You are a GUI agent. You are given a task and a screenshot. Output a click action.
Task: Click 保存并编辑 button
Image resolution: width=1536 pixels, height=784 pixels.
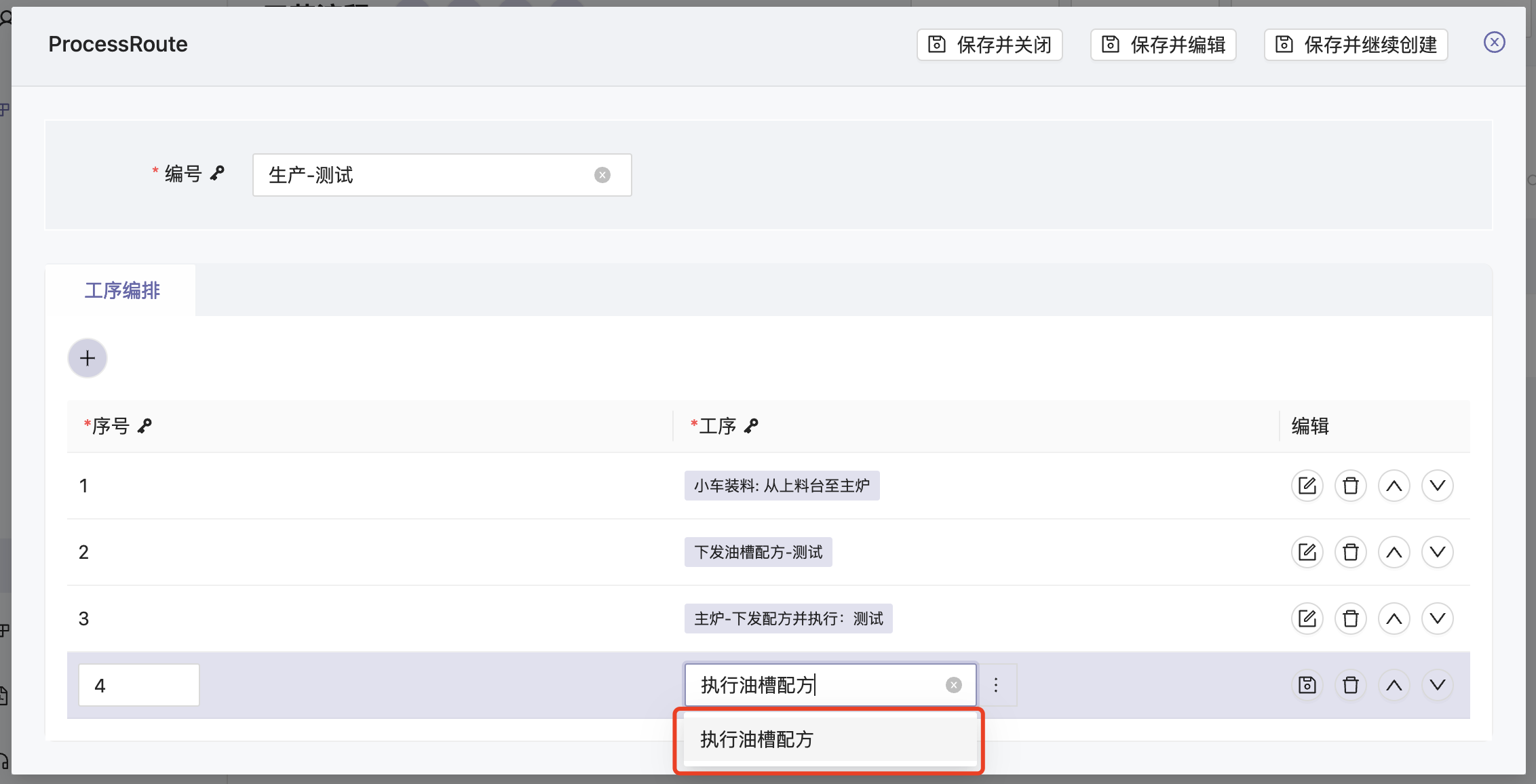[x=1163, y=45]
